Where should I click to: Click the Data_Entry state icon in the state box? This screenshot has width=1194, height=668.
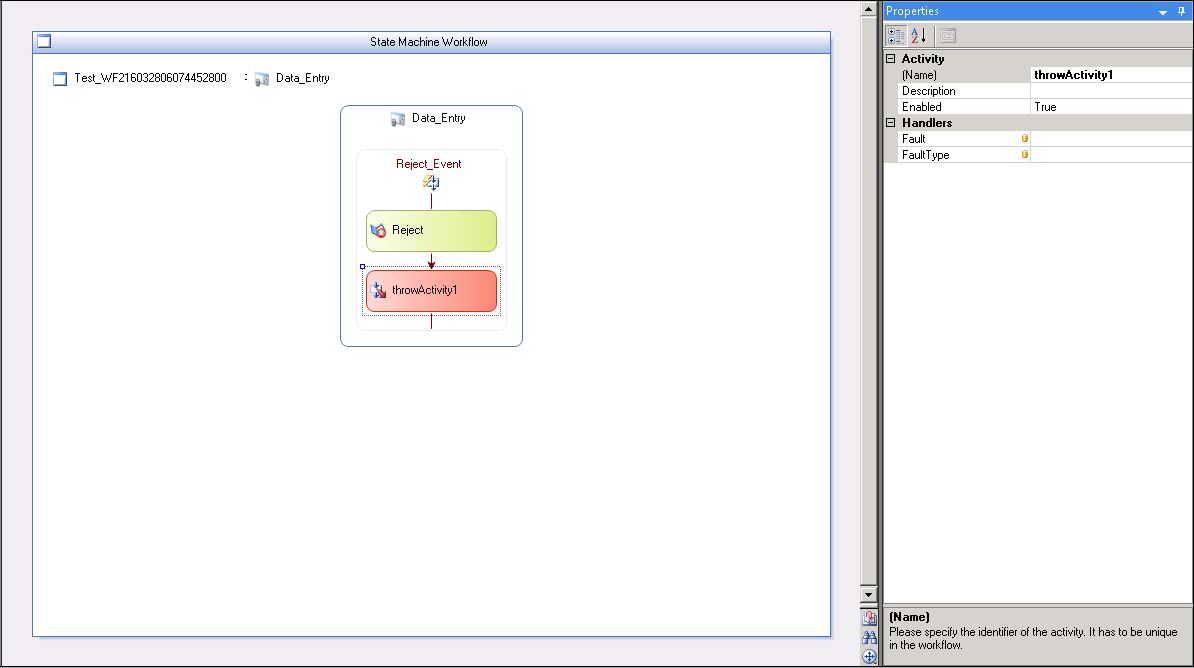397,119
